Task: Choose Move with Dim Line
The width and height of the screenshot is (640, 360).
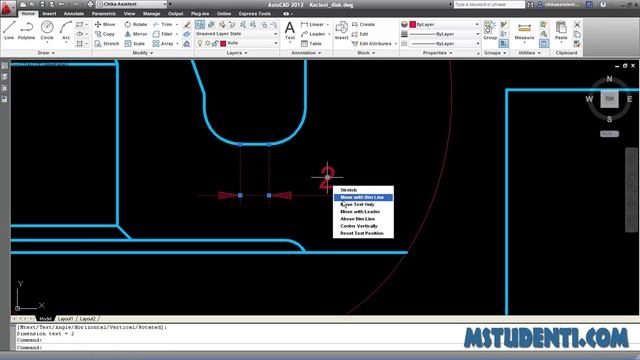Action: (363, 198)
